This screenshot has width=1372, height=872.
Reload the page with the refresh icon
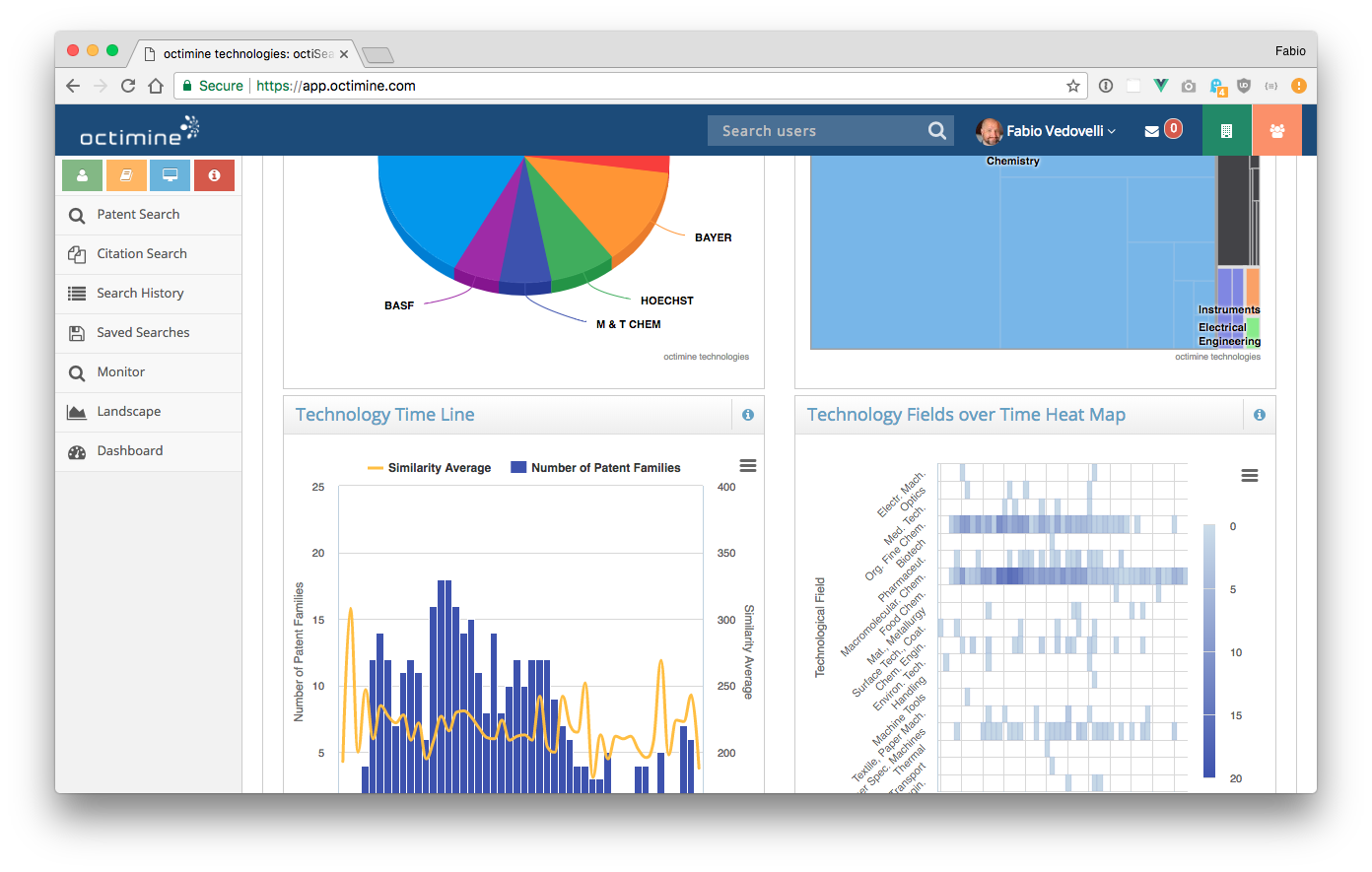pos(128,86)
